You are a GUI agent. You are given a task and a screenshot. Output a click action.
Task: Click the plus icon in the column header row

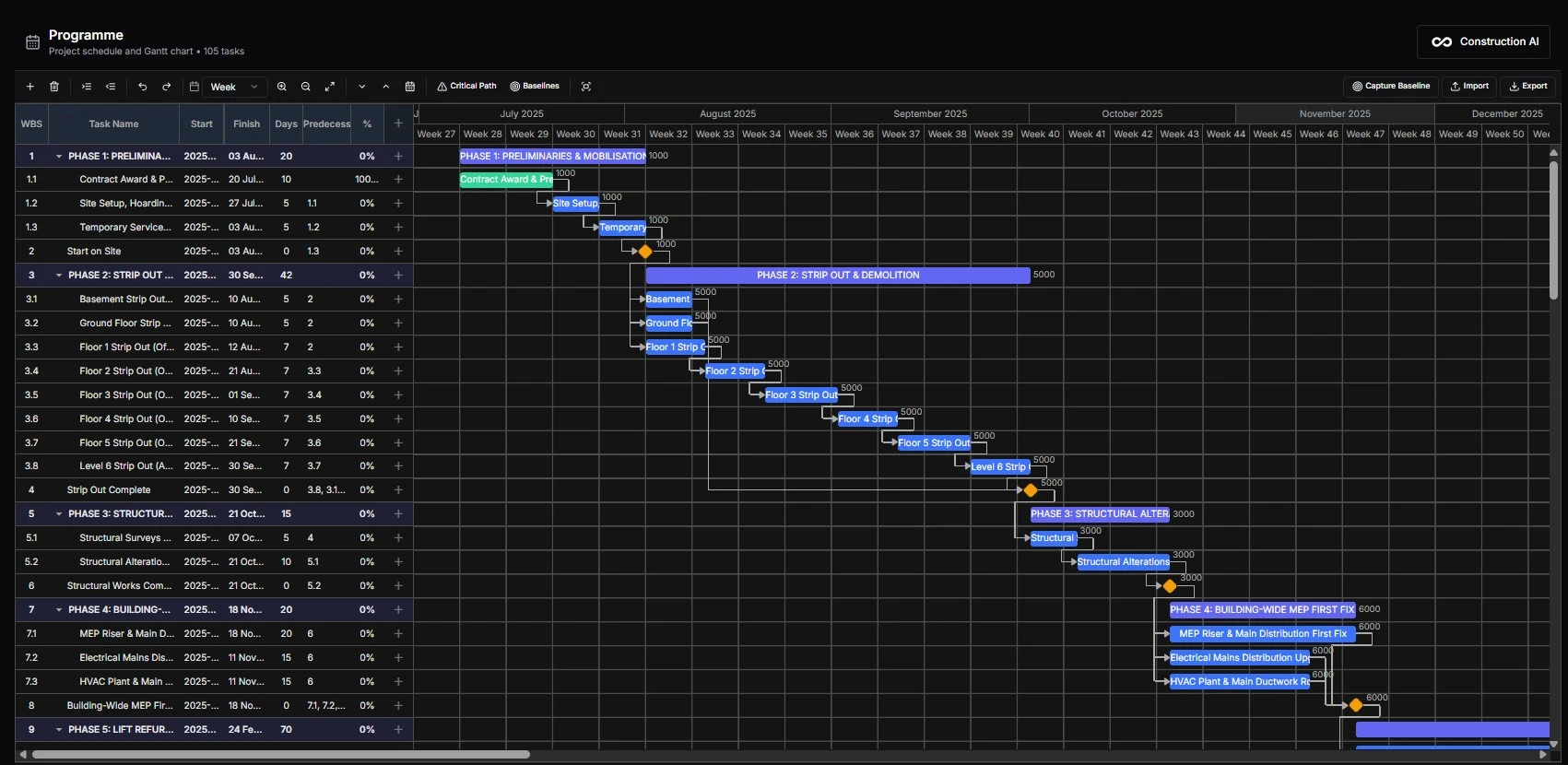[x=398, y=124]
